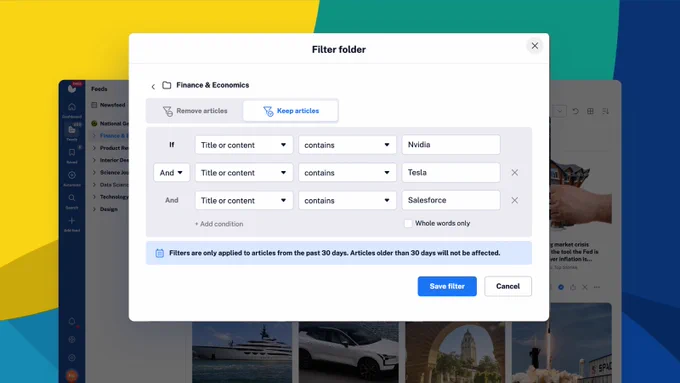Open Title or content dropdown in Salesforce row
Image resolution: width=680 pixels, height=383 pixels.
[x=244, y=200]
